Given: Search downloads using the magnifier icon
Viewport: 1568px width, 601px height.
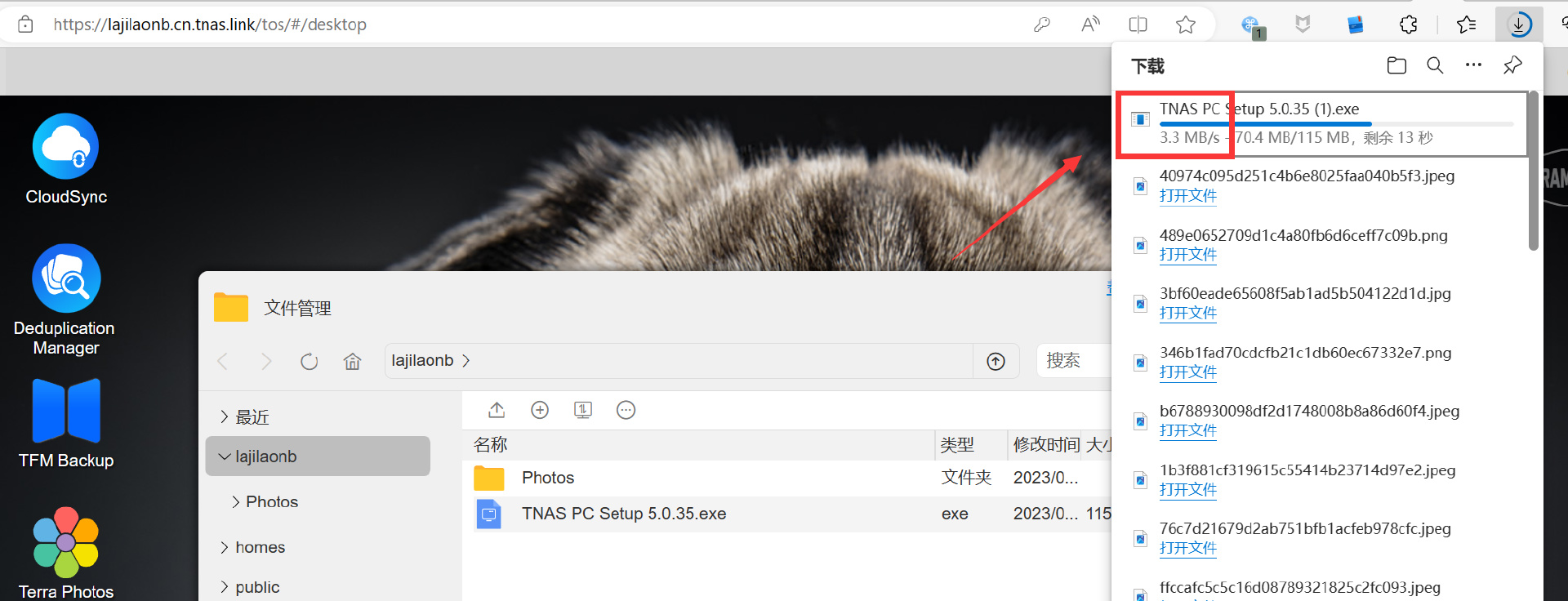Looking at the screenshot, I should click(1435, 65).
